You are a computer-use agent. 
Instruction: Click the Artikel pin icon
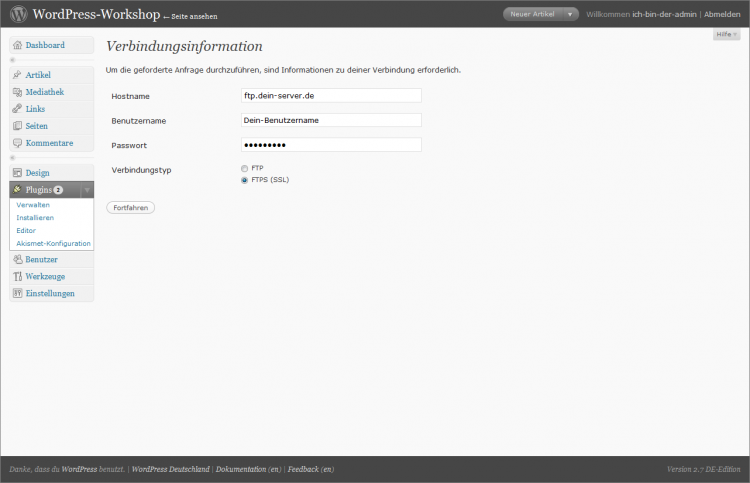pyautogui.click(x=17, y=75)
